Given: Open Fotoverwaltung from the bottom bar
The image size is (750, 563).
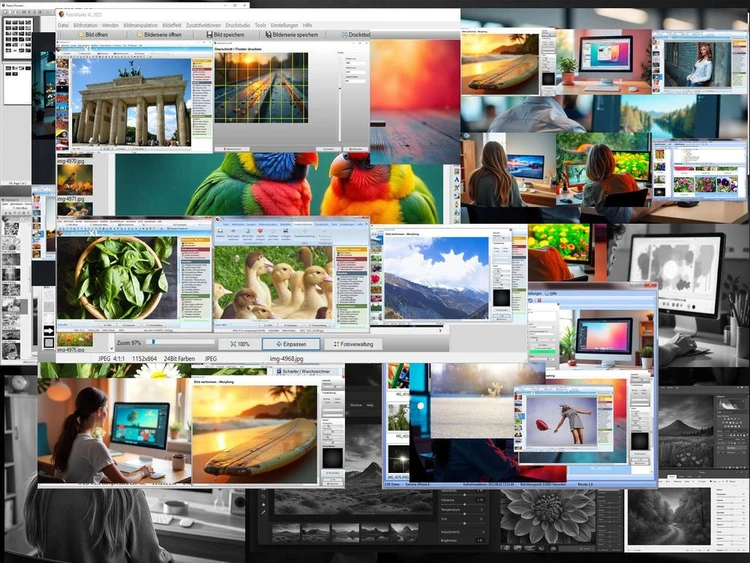Looking at the screenshot, I should (x=353, y=344).
